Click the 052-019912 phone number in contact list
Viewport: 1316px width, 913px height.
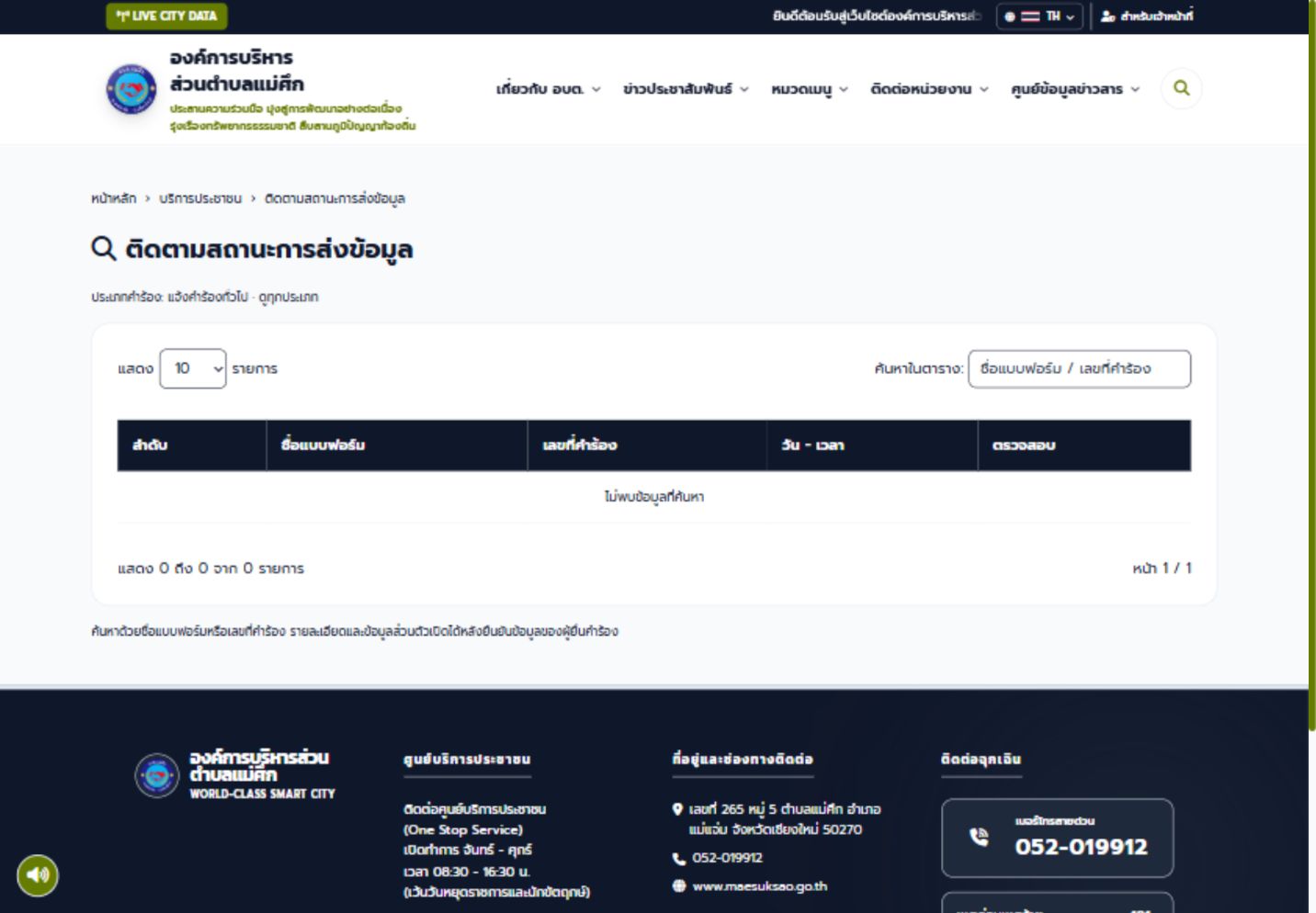pyautogui.click(x=728, y=859)
